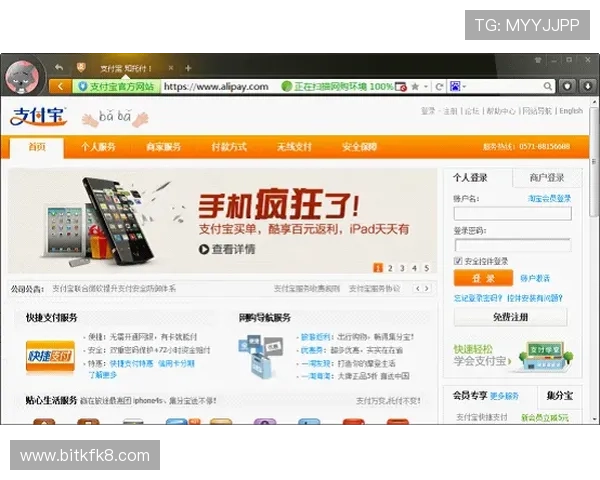Go to banner slide 5
600x480 pixels.
(427, 268)
